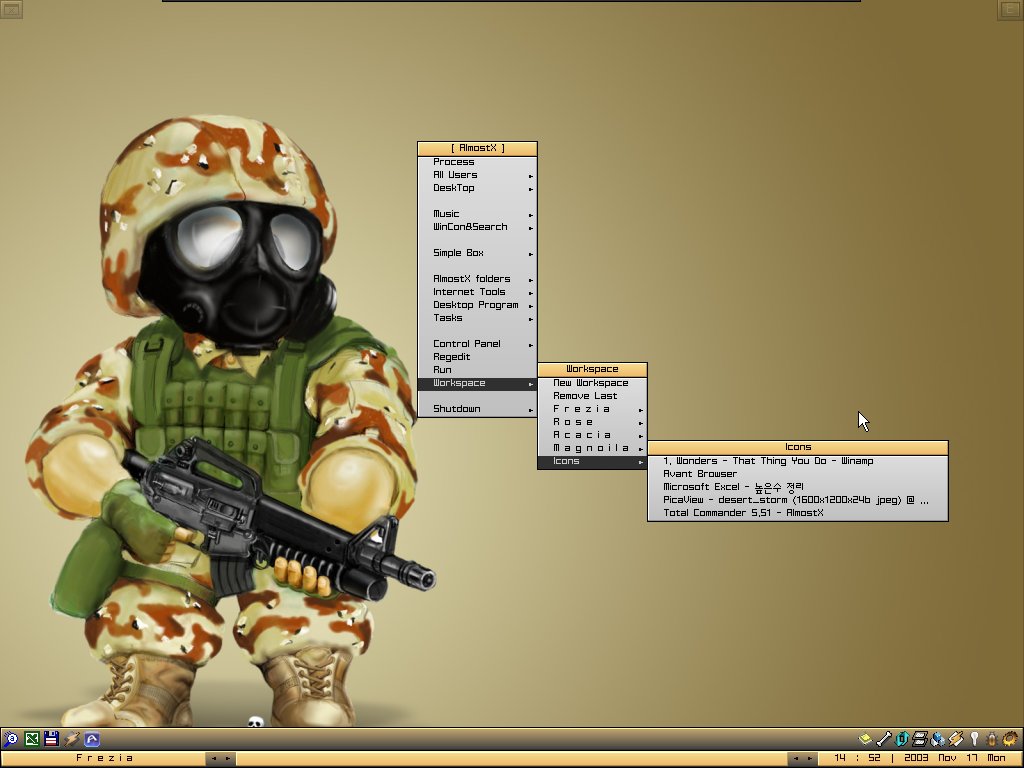Open the Excel icon in the taskbar
Screen dimensions: 1024x768
(31, 739)
